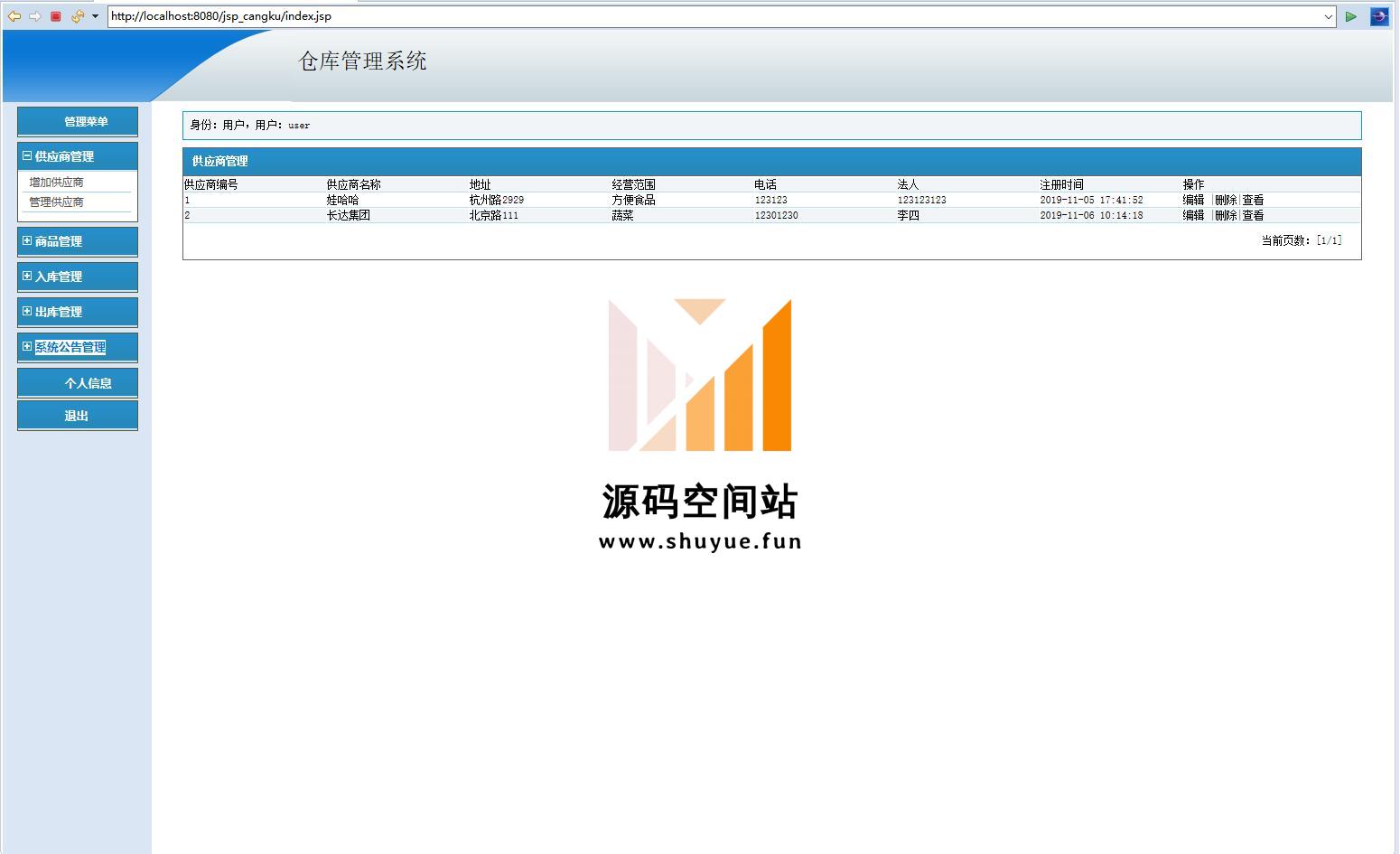Click the phone number 123123
Viewport: 1400px width, 854px height.
click(771, 200)
